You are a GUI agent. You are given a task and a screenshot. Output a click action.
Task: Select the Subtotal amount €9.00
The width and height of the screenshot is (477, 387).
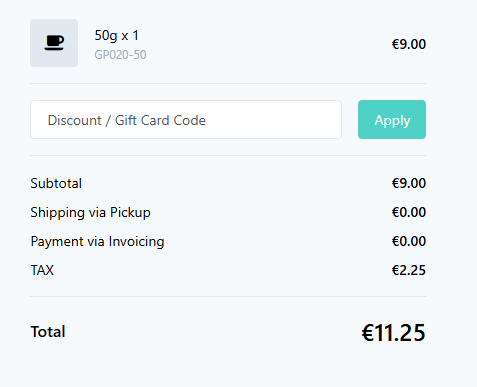point(409,183)
